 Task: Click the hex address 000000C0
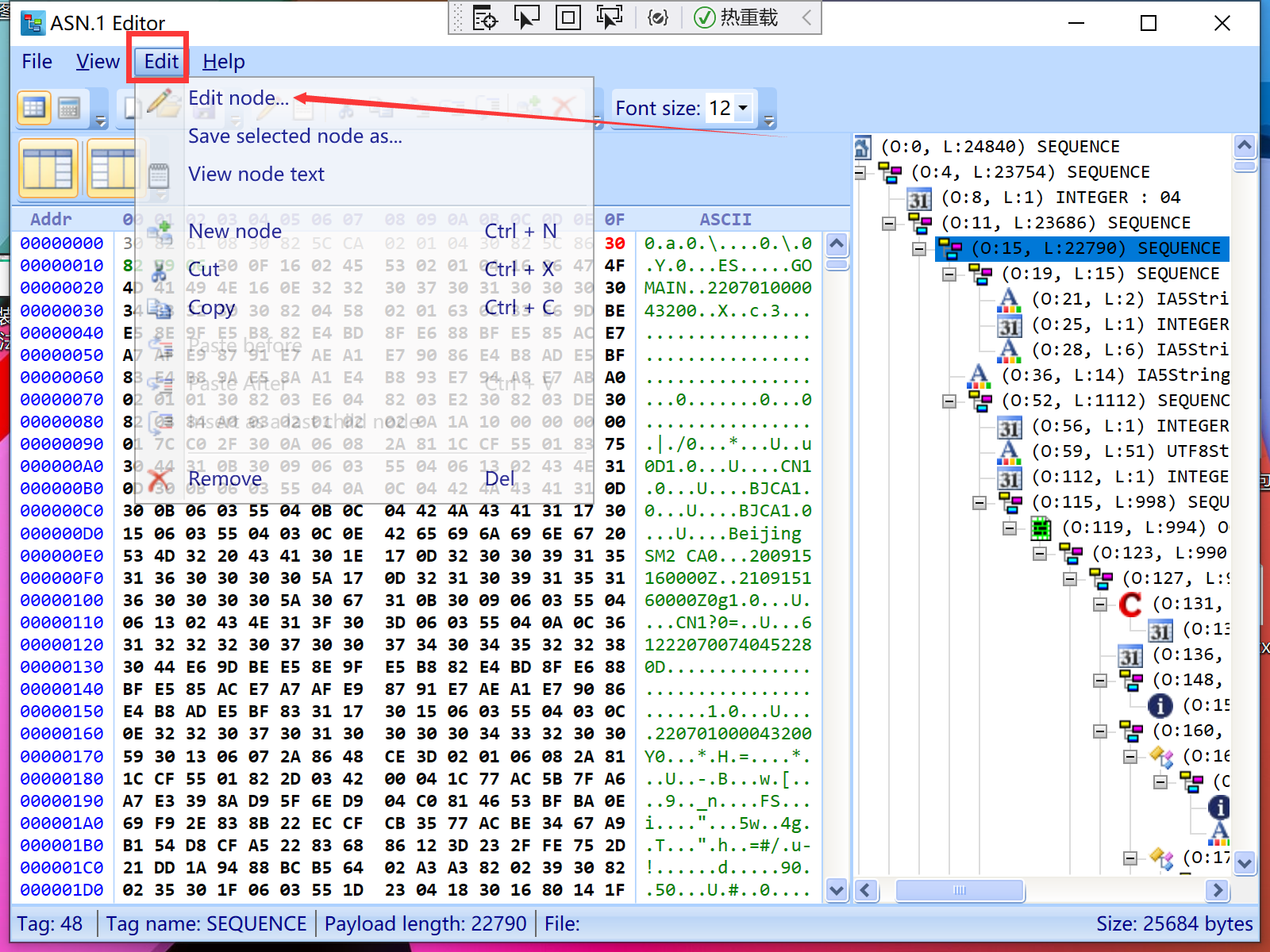pos(62,511)
